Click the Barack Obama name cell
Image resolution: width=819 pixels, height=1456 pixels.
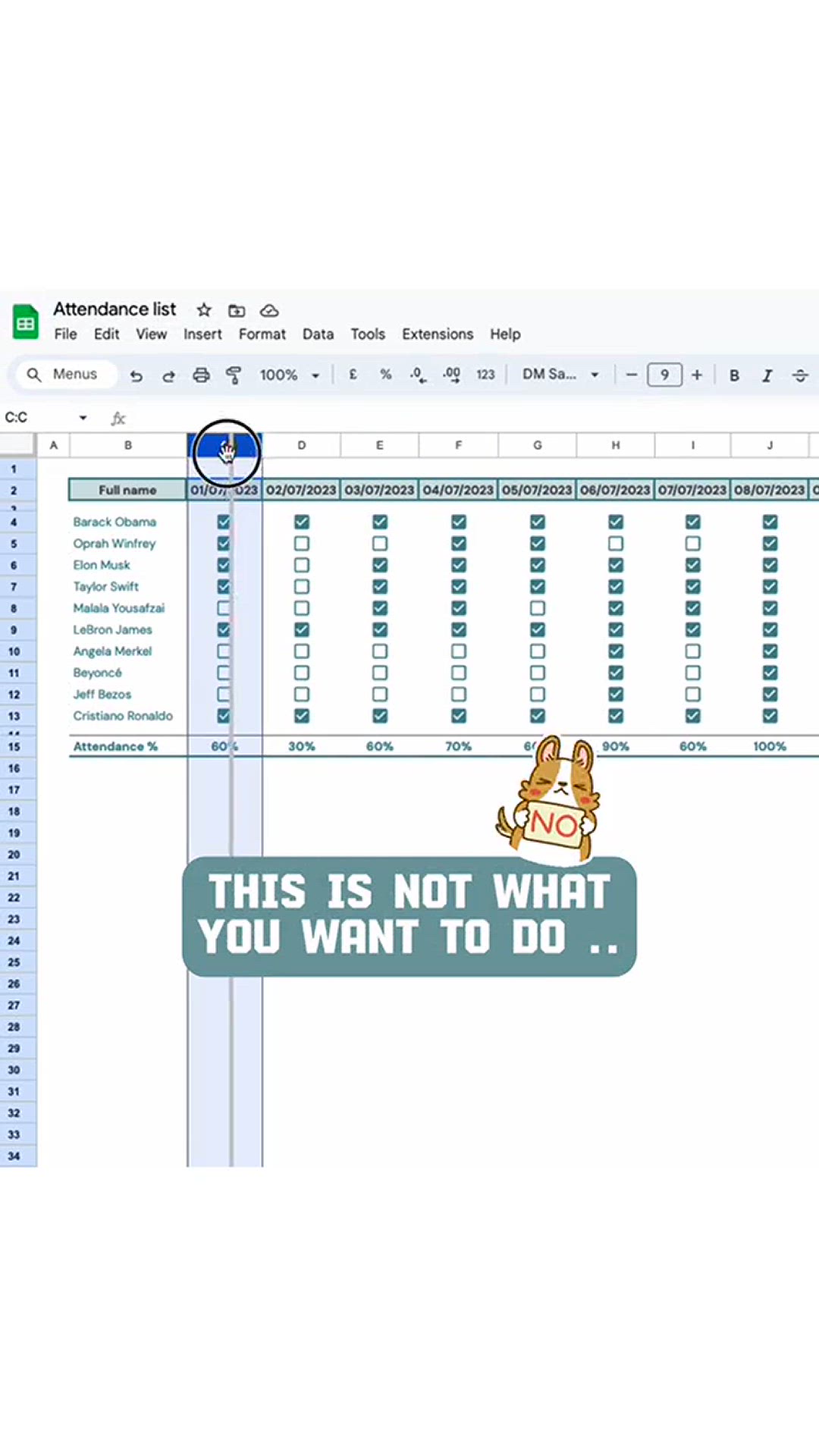click(x=115, y=522)
